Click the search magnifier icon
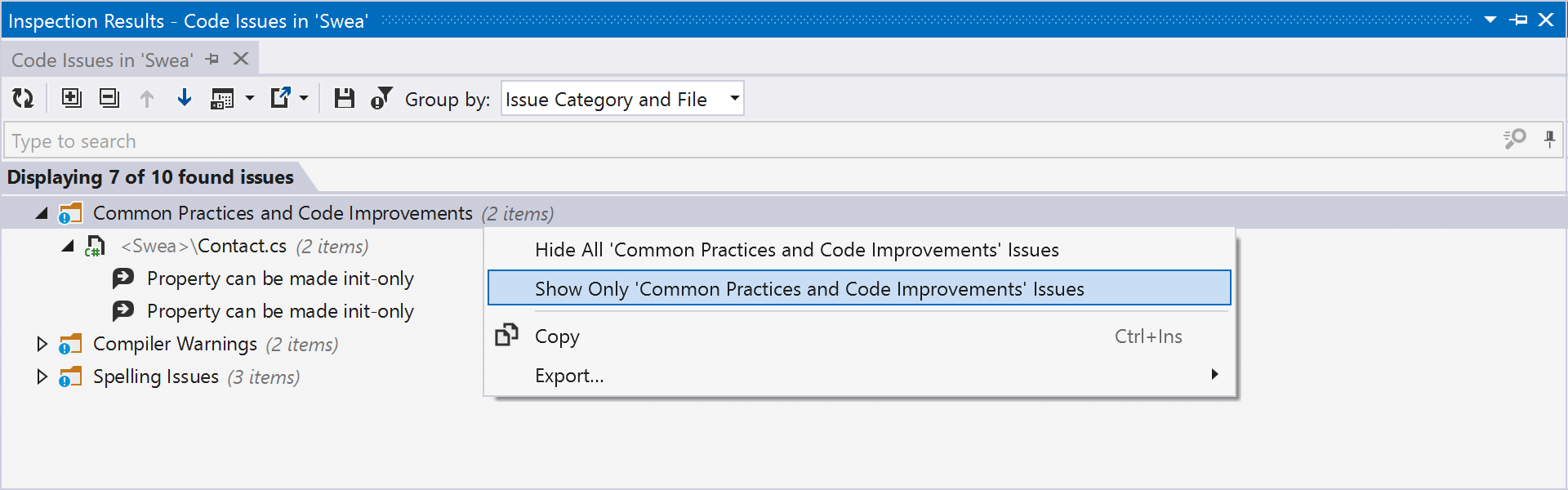Viewport: 1568px width, 490px height. (1513, 140)
